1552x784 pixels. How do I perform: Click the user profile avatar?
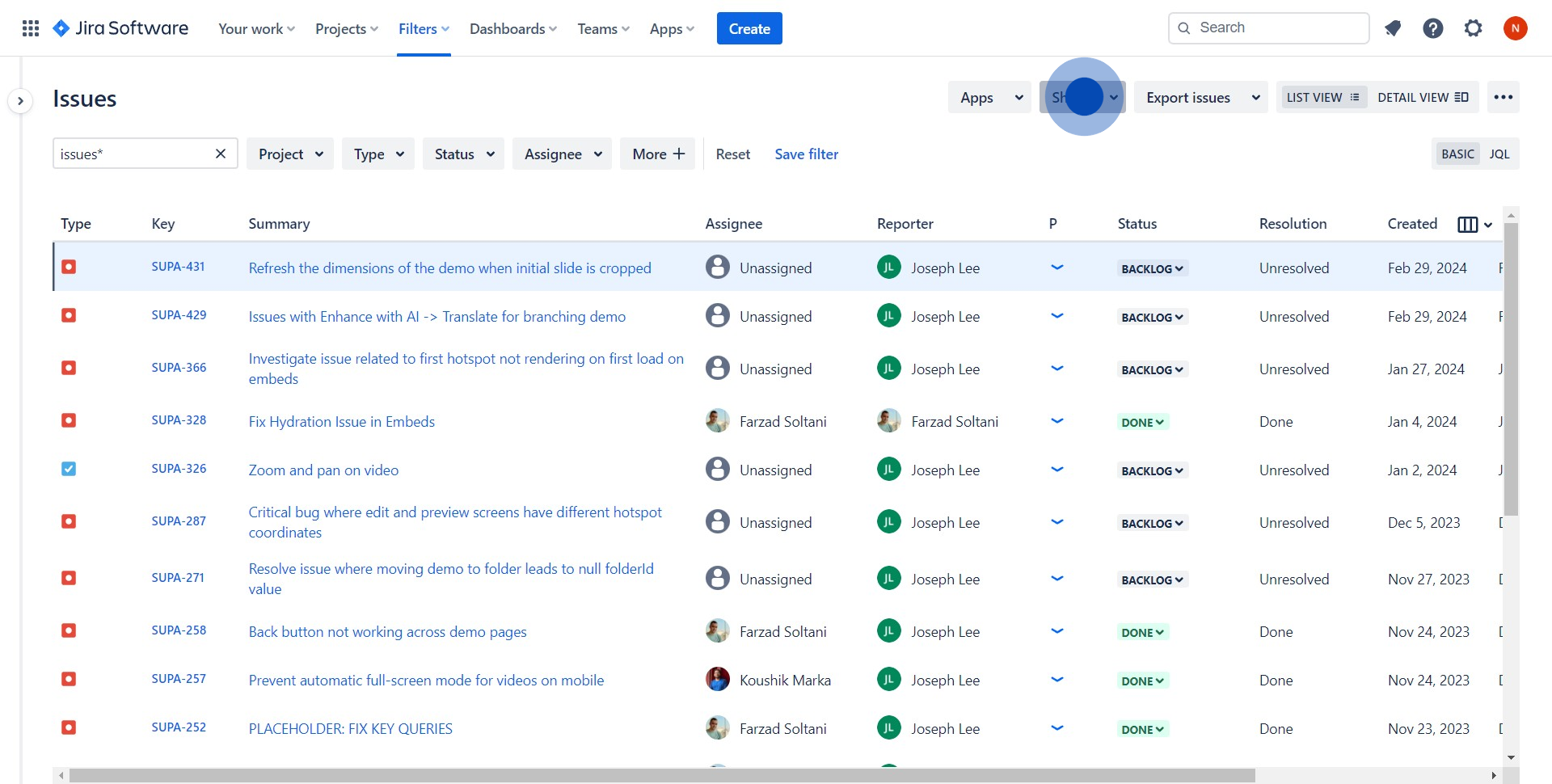(x=1515, y=29)
